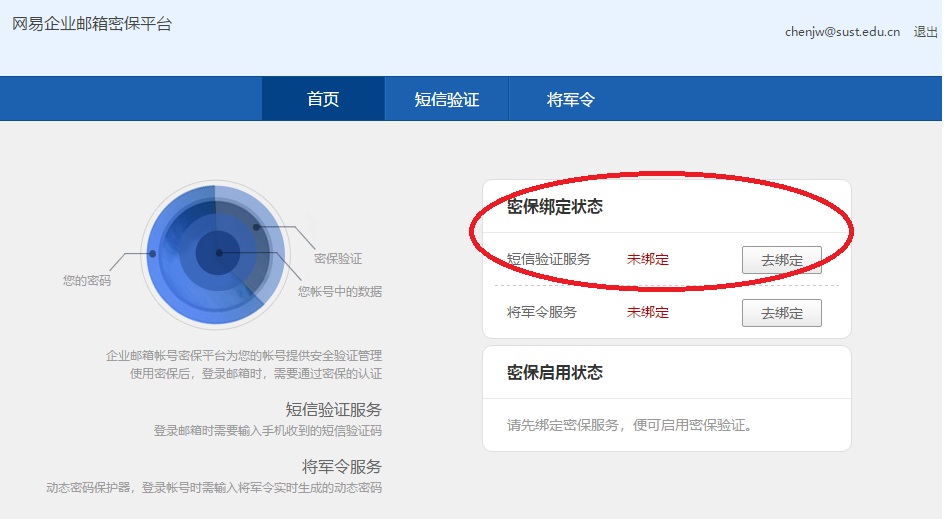Click the 请先绑定密保服务 notice text
This screenshot has height=519, width=944.
[x=630, y=426]
